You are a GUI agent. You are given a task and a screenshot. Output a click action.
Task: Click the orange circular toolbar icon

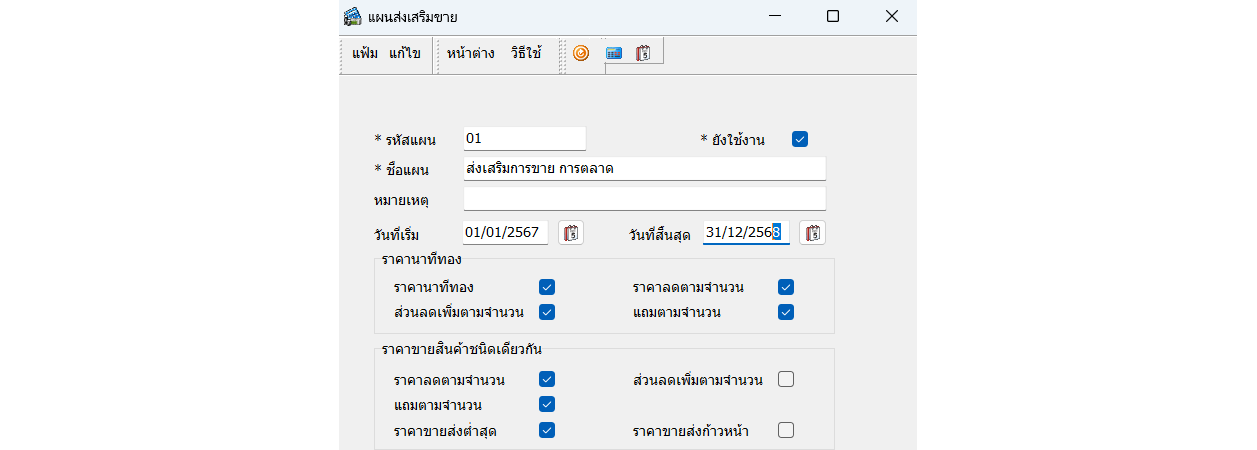click(x=581, y=53)
